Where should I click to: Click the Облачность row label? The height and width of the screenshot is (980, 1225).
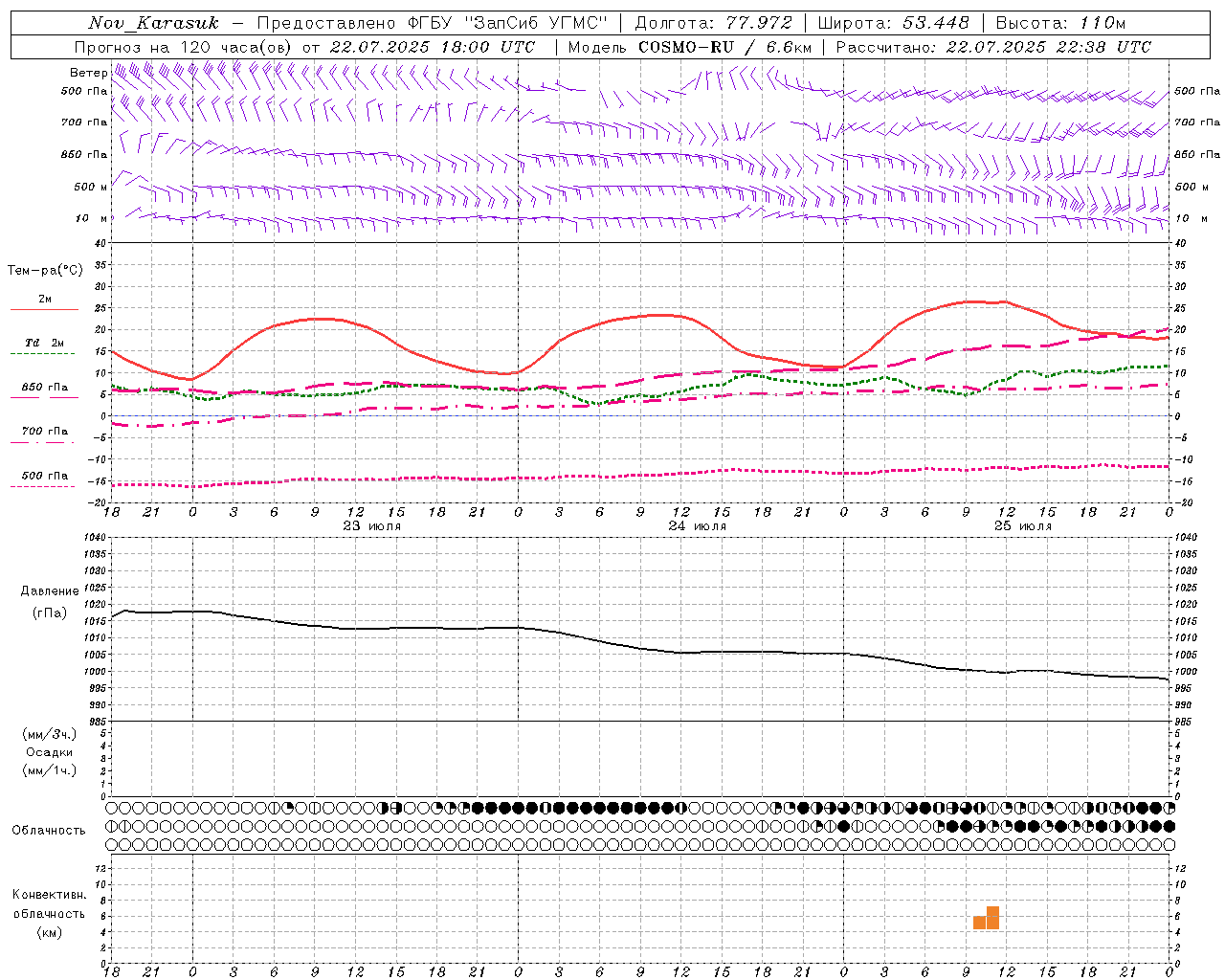coord(49,830)
